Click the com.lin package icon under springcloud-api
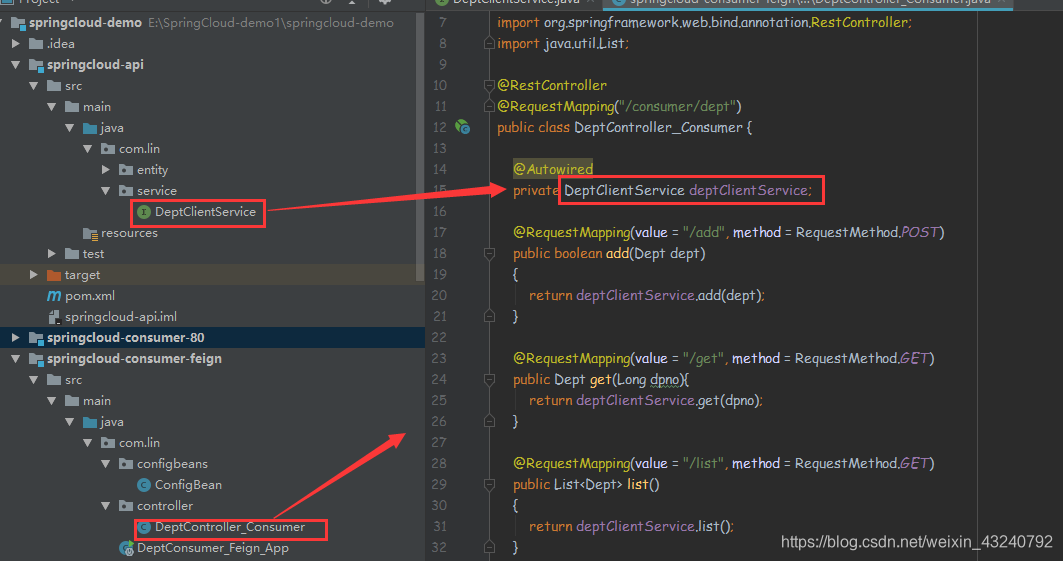The image size is (1063, 561). pyautogui.click(x=108, y=149)
